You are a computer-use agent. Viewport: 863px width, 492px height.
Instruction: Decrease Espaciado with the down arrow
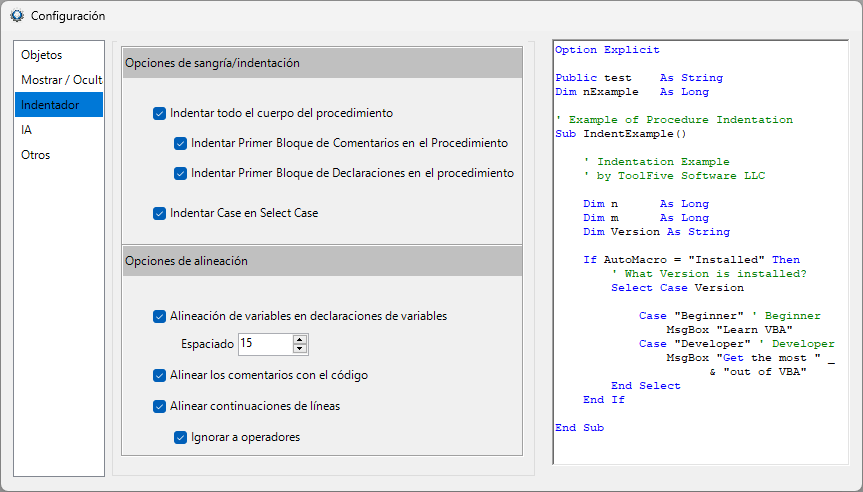pyautogui.click(x=300, y=349)
